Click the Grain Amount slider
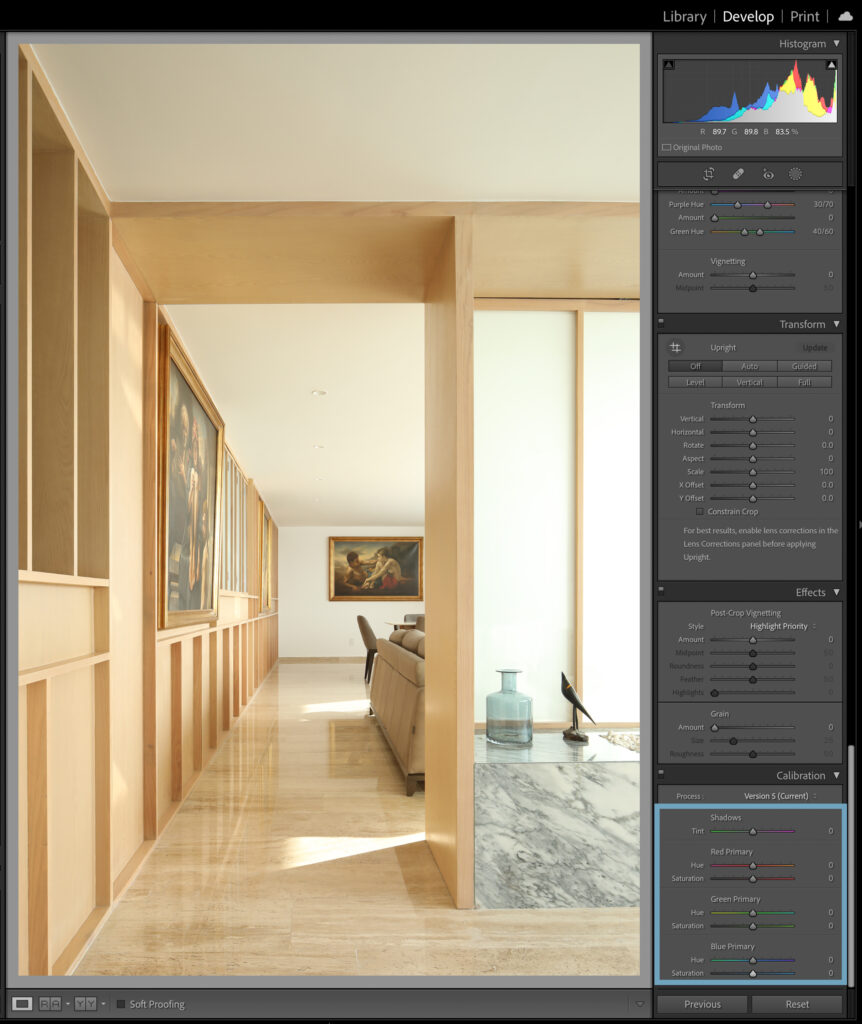 [752, 727]
